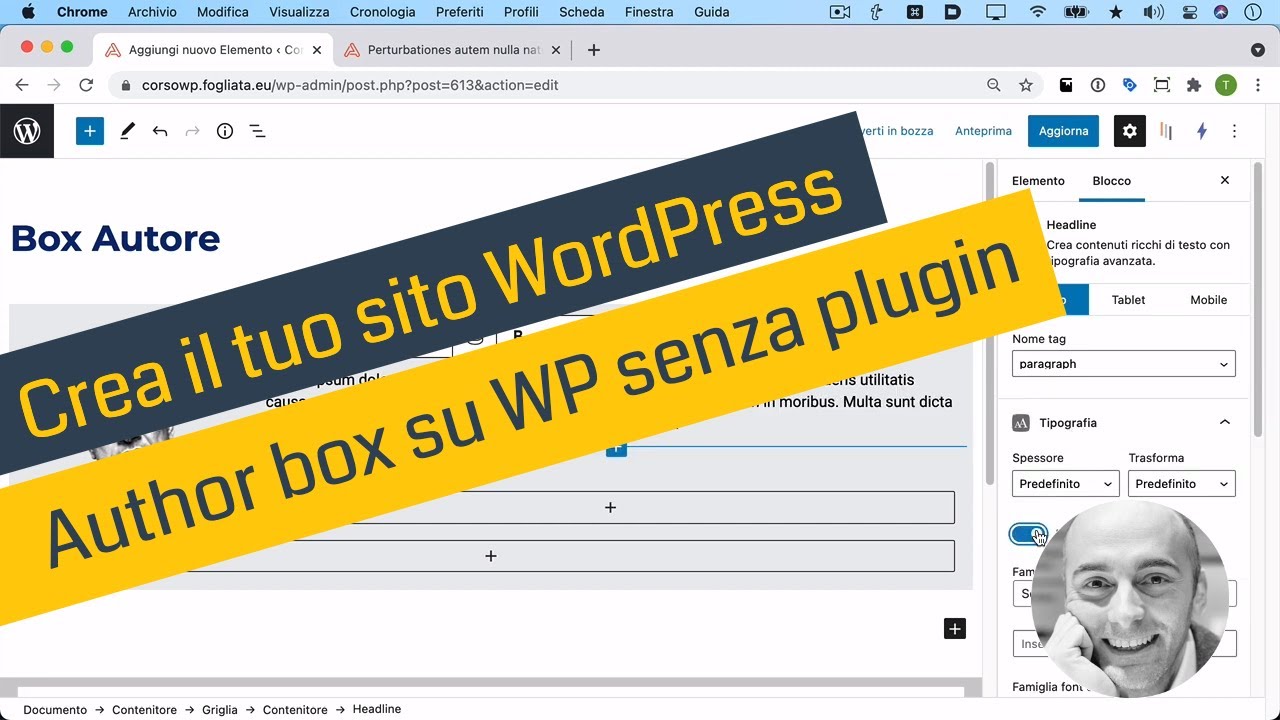The height and width of the screenshot is (720, 1280).
Task: Open the block inserter with the plus icon
Action: (89, 131)
